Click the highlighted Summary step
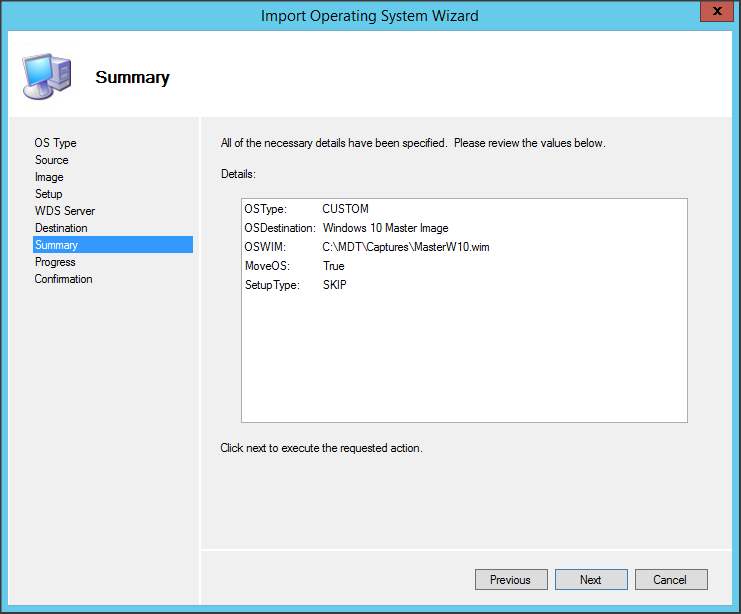This screenshot has height=614, width=741. [56, 245]
